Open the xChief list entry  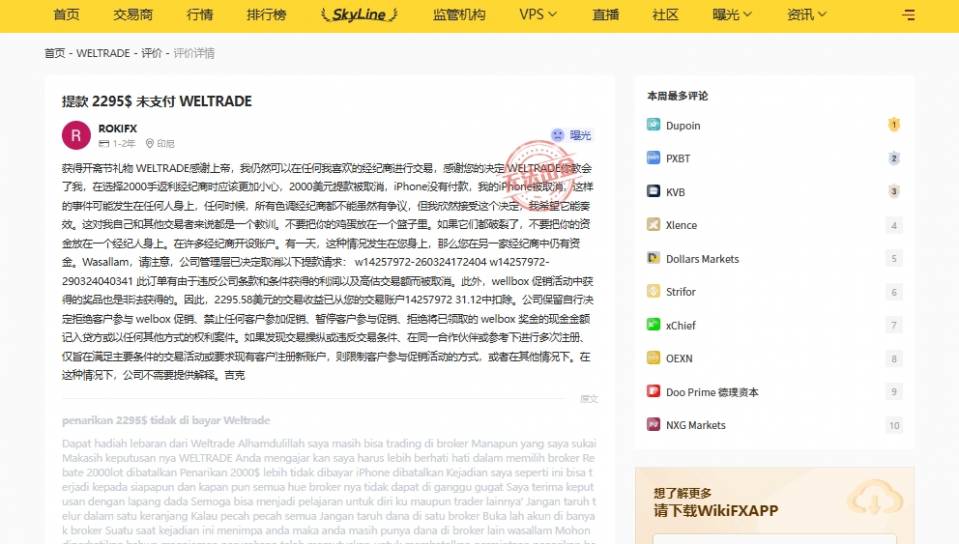point(681,326)
